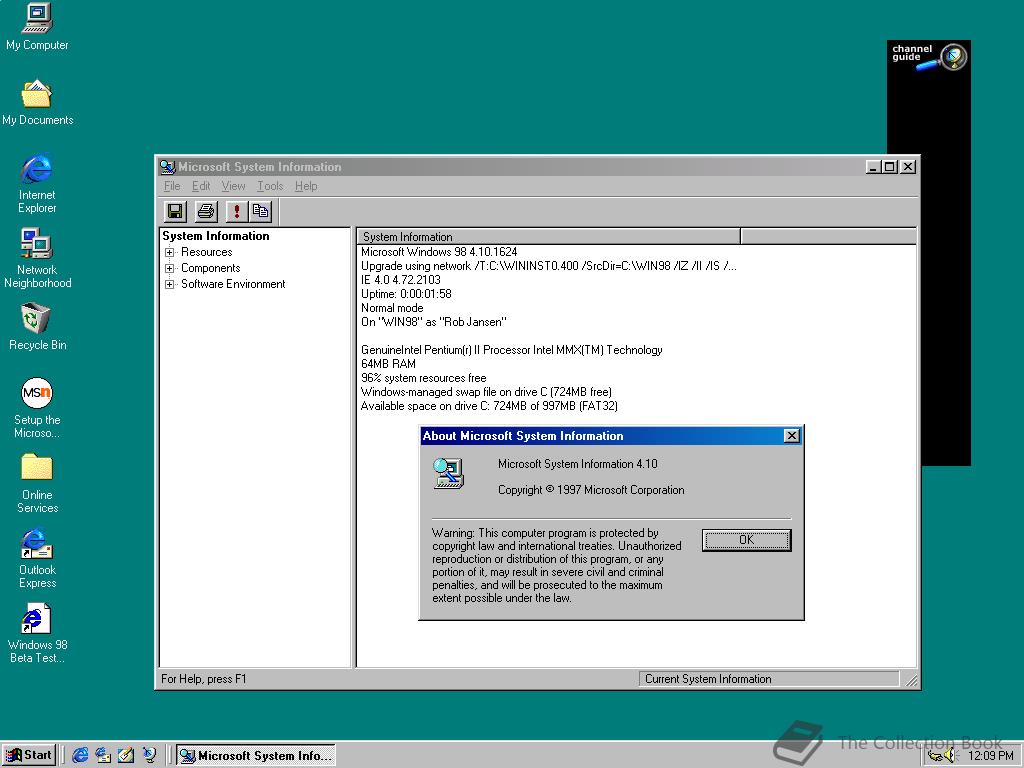The height and width of the screenshot is (768, 1024).
Task: Open Outlook Express from the Quick Launch bar
Action: (105, 755)
